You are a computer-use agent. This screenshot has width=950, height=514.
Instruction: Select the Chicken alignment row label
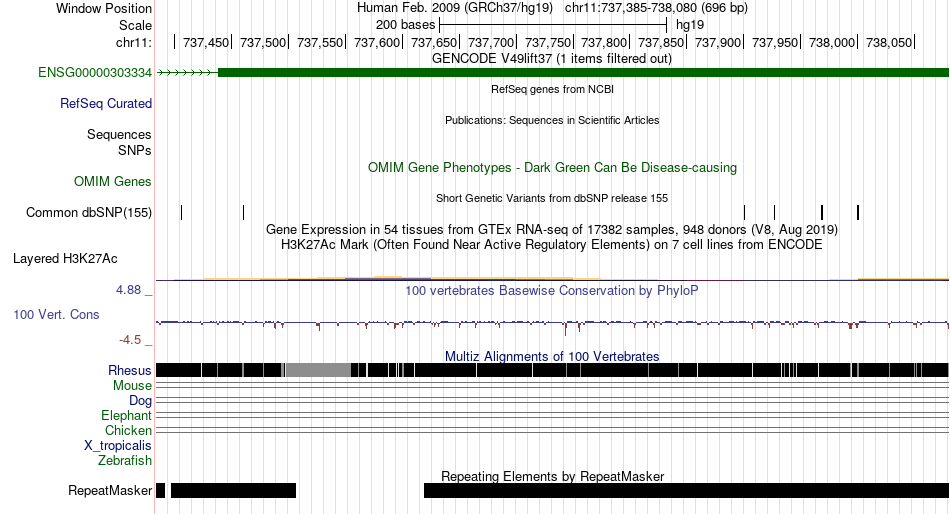[x=128, y=430]
